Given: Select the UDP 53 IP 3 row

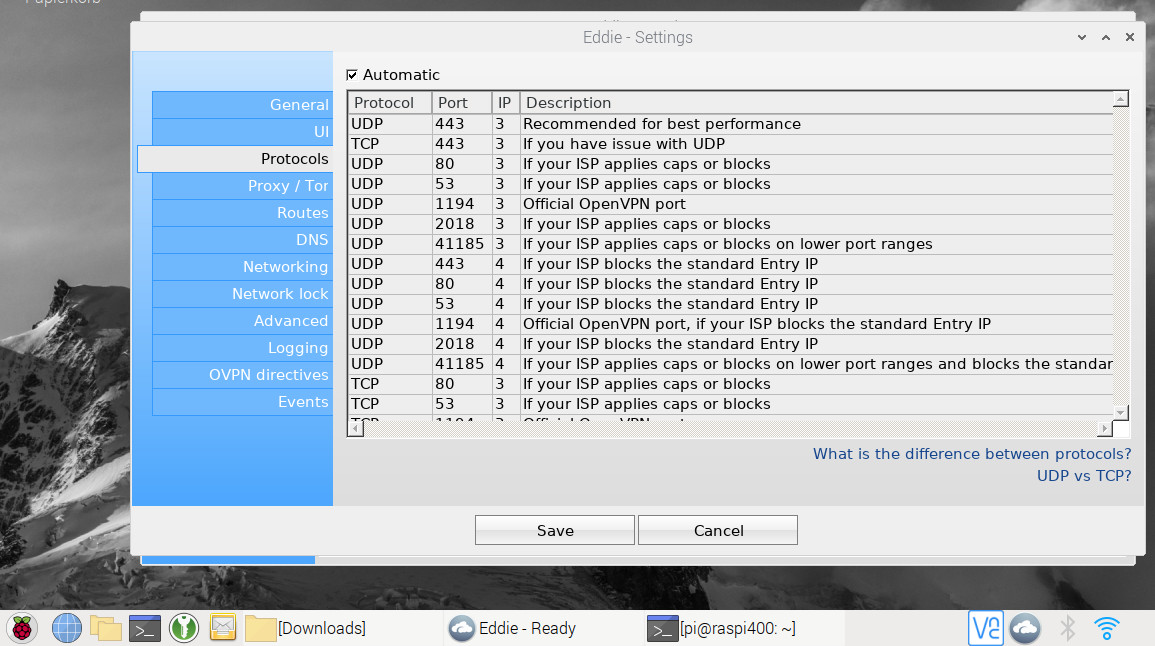Looking at the screenshot, I should 730,183.
